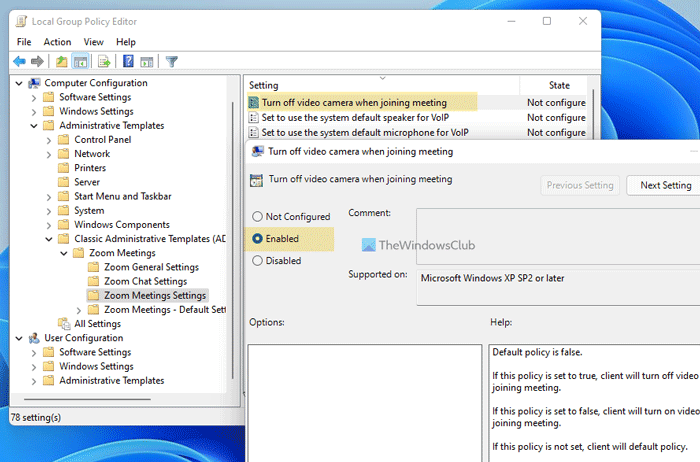The height and width of the screenshot is (462, 700).
Task: Click the Up one level folder icon
Action: 62,61
